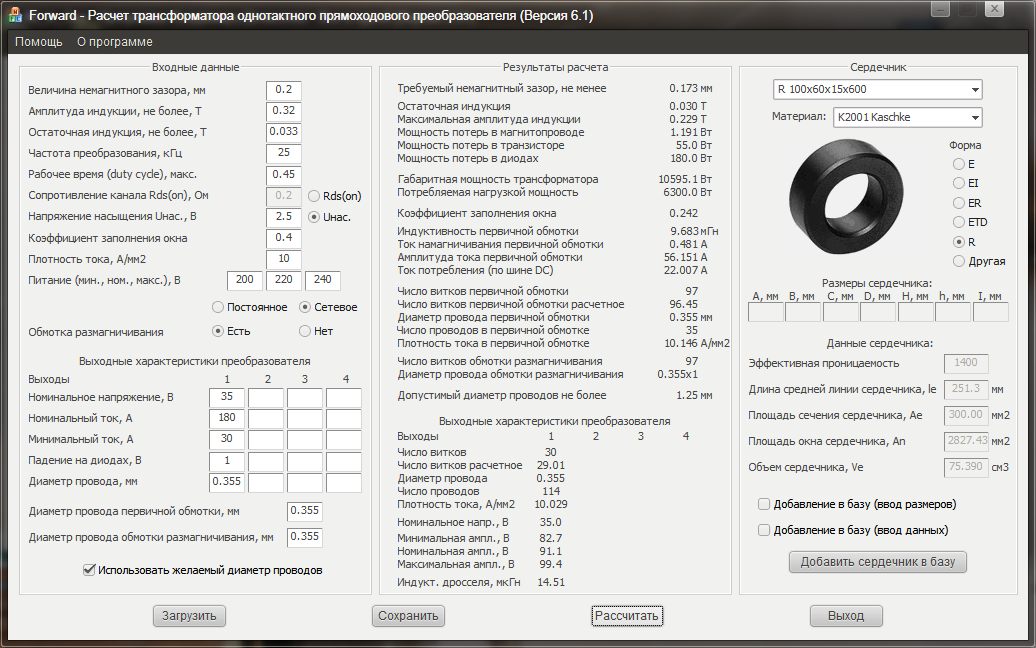Select core shape R
This screenshot has width=1036, height=648.
point(959,242)
